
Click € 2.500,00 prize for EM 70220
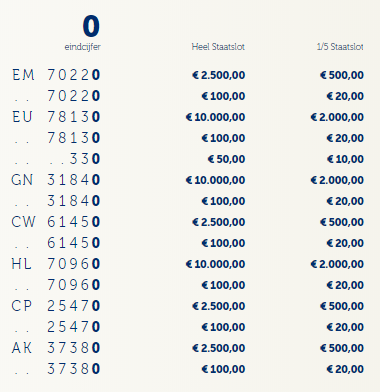pyautogui.click(x=219, y=75)
